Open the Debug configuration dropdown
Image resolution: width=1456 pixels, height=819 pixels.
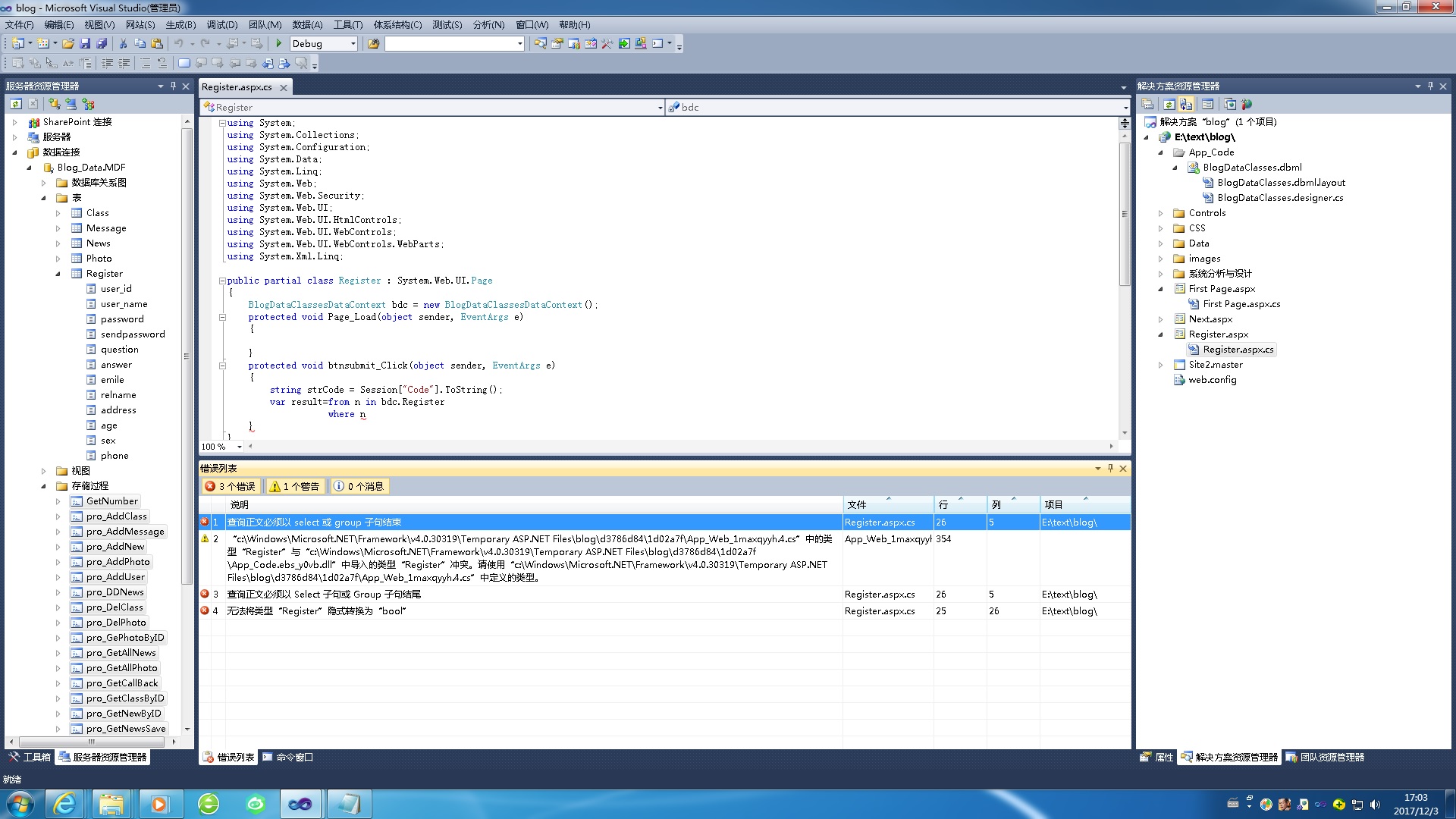tap(353, 44)
